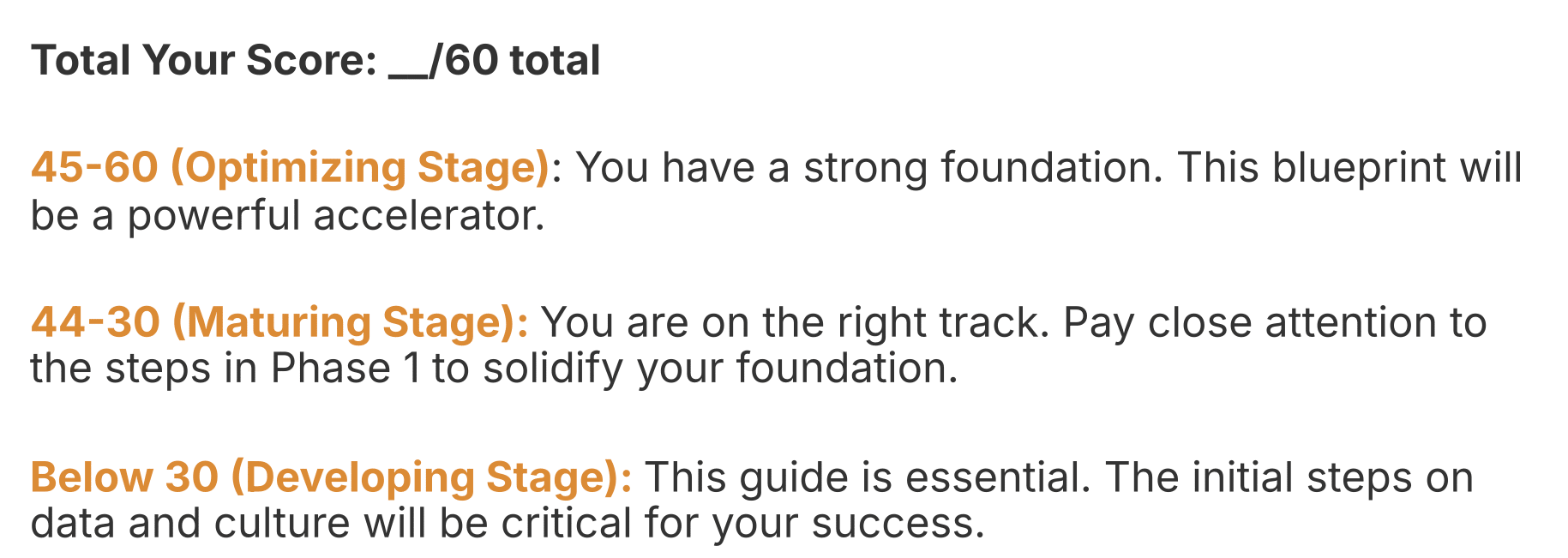Click the "Pay close attention to" text
The image size is (1568, 558).
[x=1274, y=322]
